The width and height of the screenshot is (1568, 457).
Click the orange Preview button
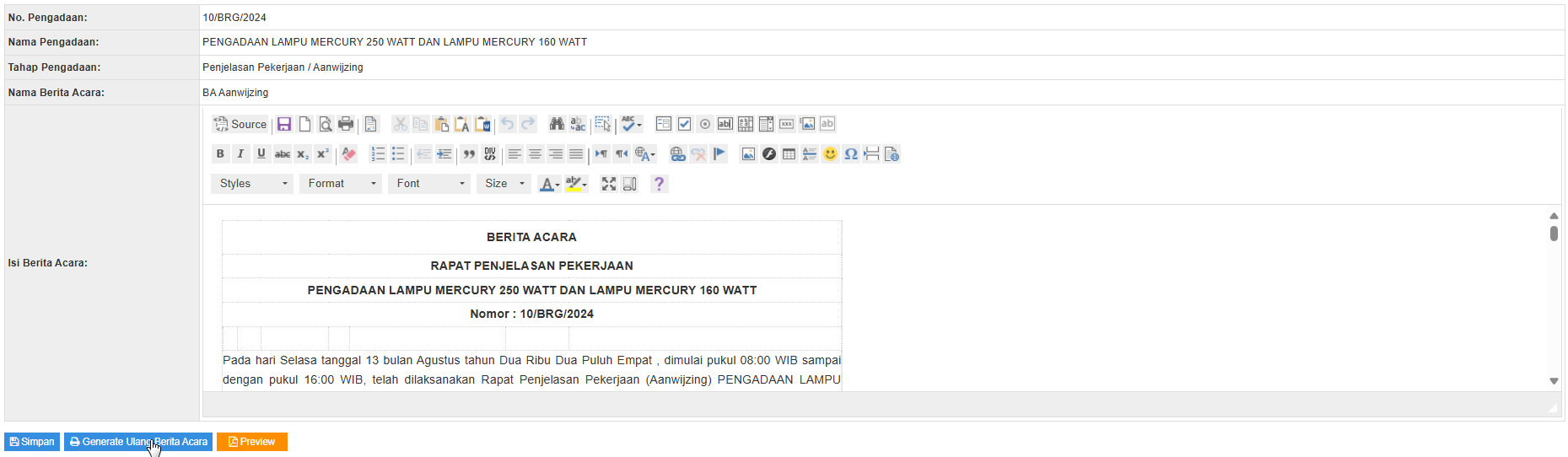[x=252, y=442]
